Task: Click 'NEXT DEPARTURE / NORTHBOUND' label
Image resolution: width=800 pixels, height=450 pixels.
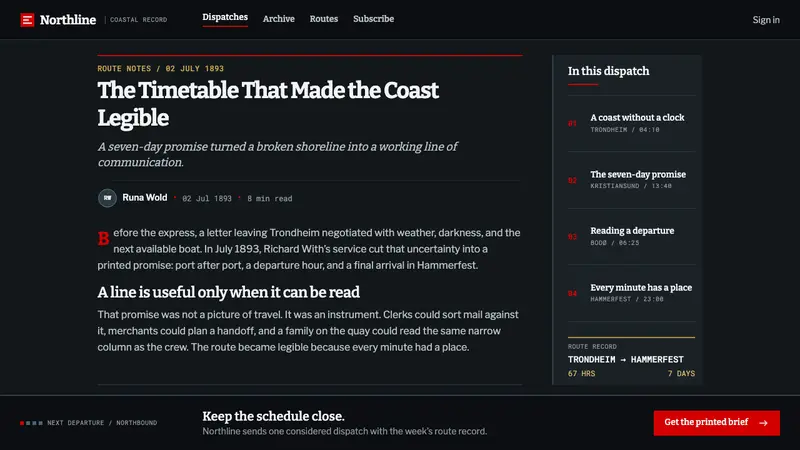Action: point(102,422)
